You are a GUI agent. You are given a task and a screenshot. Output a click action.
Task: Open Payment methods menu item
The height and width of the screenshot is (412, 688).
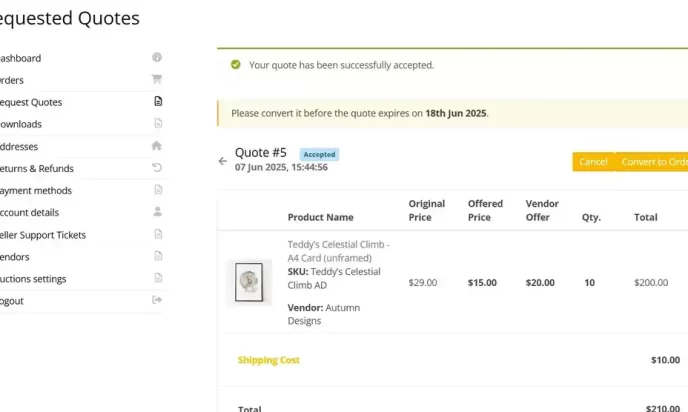(x=36, y=190)
